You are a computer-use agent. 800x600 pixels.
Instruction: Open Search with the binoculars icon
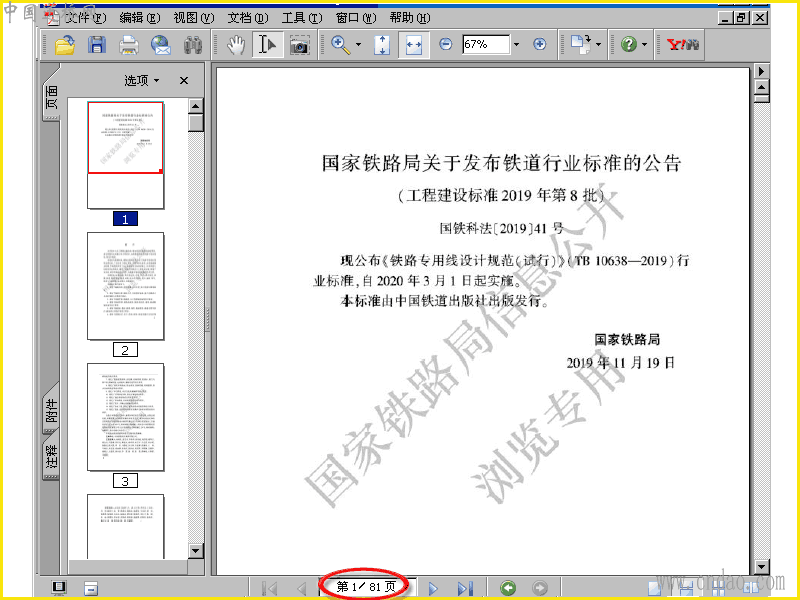pyautogui.click(x=193, y=45)
